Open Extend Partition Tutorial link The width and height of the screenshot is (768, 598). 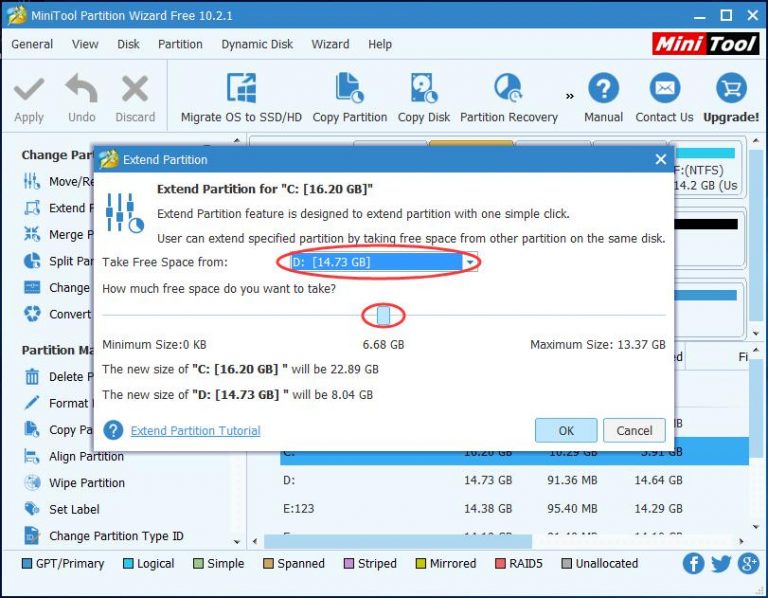[x=195, y=431]
